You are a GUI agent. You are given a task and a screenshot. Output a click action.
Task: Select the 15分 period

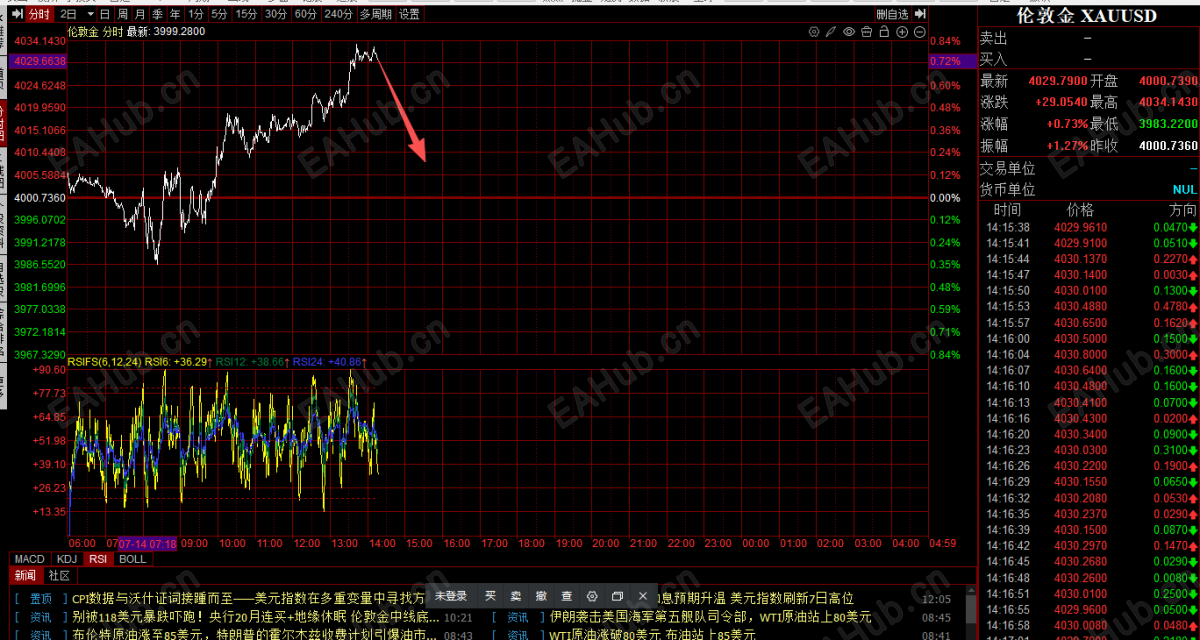(246, 14)
